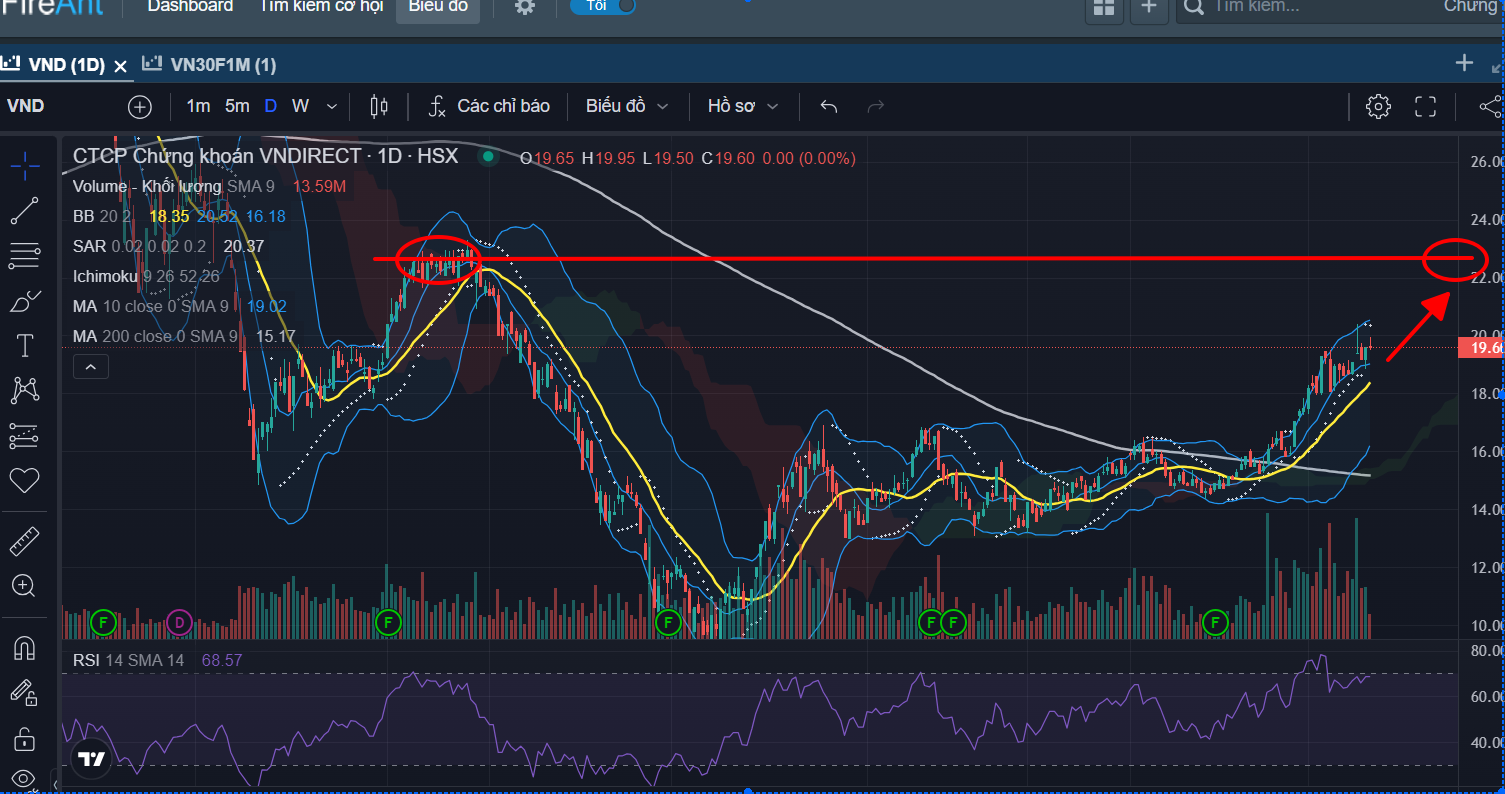Select the text annotation tool
This screenshot has height=794, width=1505.
(24, 346)
